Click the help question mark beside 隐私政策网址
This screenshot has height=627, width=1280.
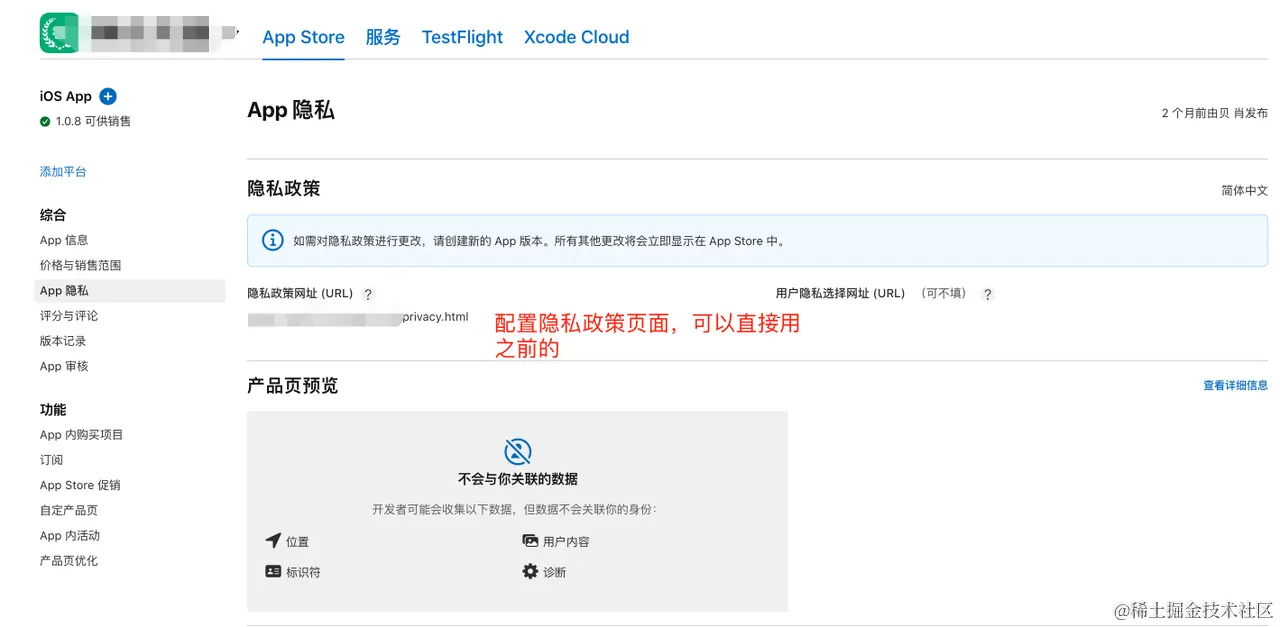coord(368,294)
